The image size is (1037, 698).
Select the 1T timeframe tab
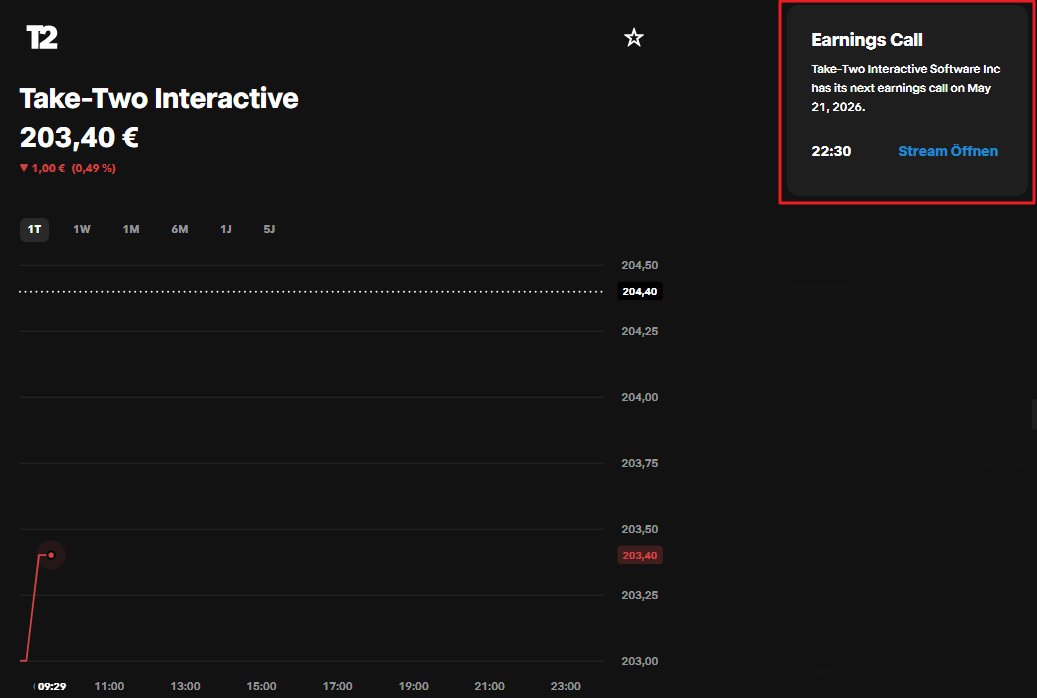[34, 229]
